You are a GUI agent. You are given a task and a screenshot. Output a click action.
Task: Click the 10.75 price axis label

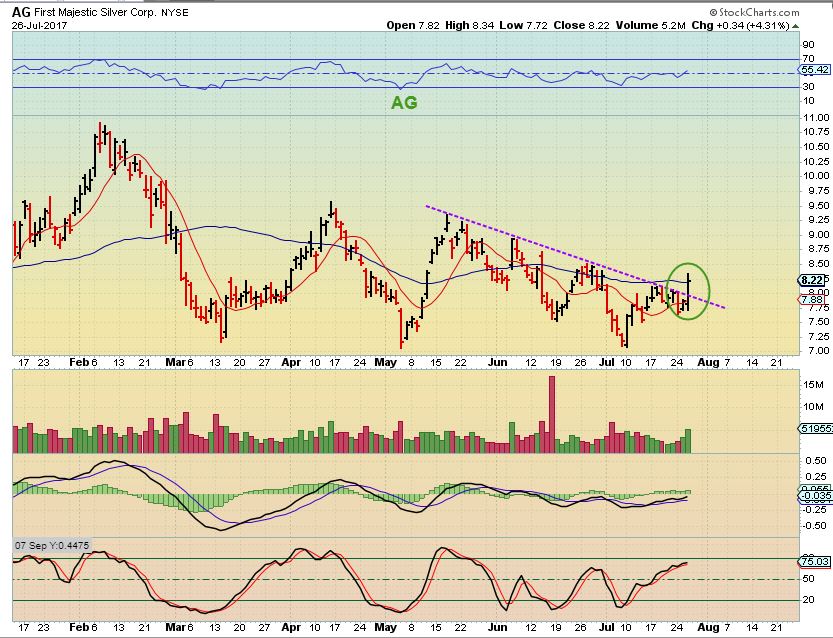point(817,132)
